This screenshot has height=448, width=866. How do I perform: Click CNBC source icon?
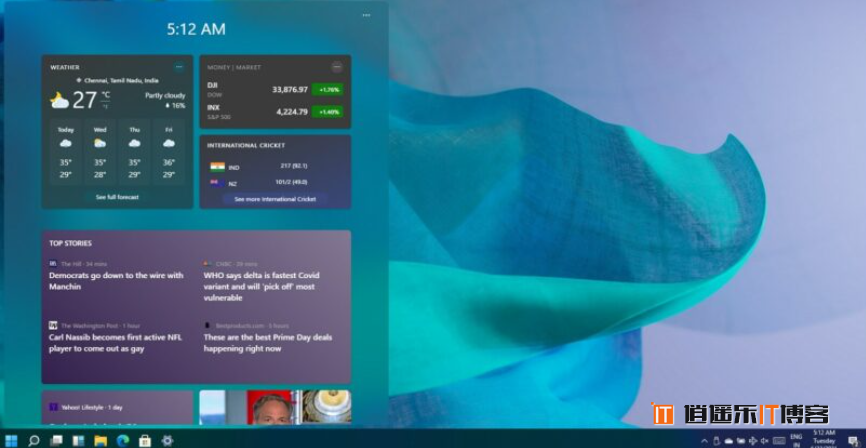coord(208,263)
